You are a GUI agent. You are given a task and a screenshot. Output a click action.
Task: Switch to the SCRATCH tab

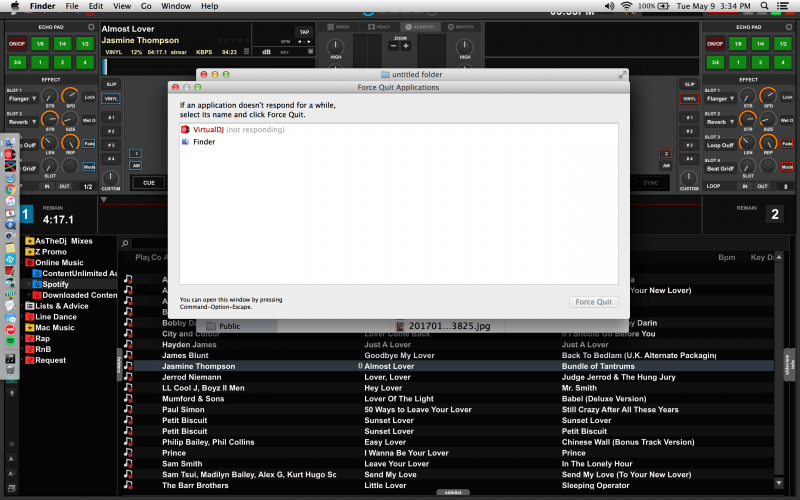(x=419, y=27)
